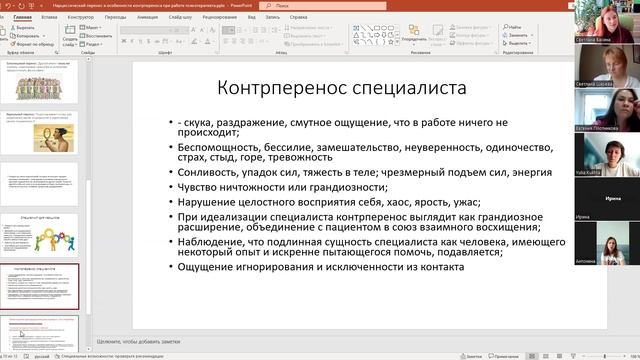This screenshot has height=360, width=640.
Task: Switch to Reading view icon
Action: (560, 356)
